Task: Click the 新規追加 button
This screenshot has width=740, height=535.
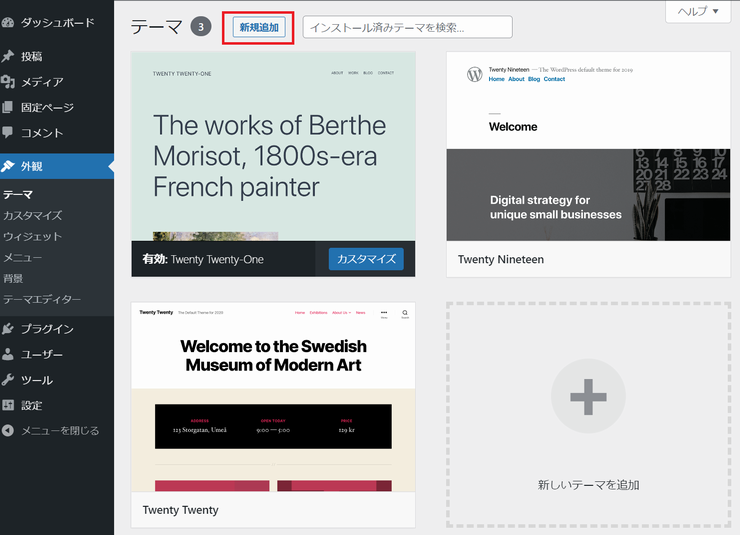Action: click(x=259, y=27)
